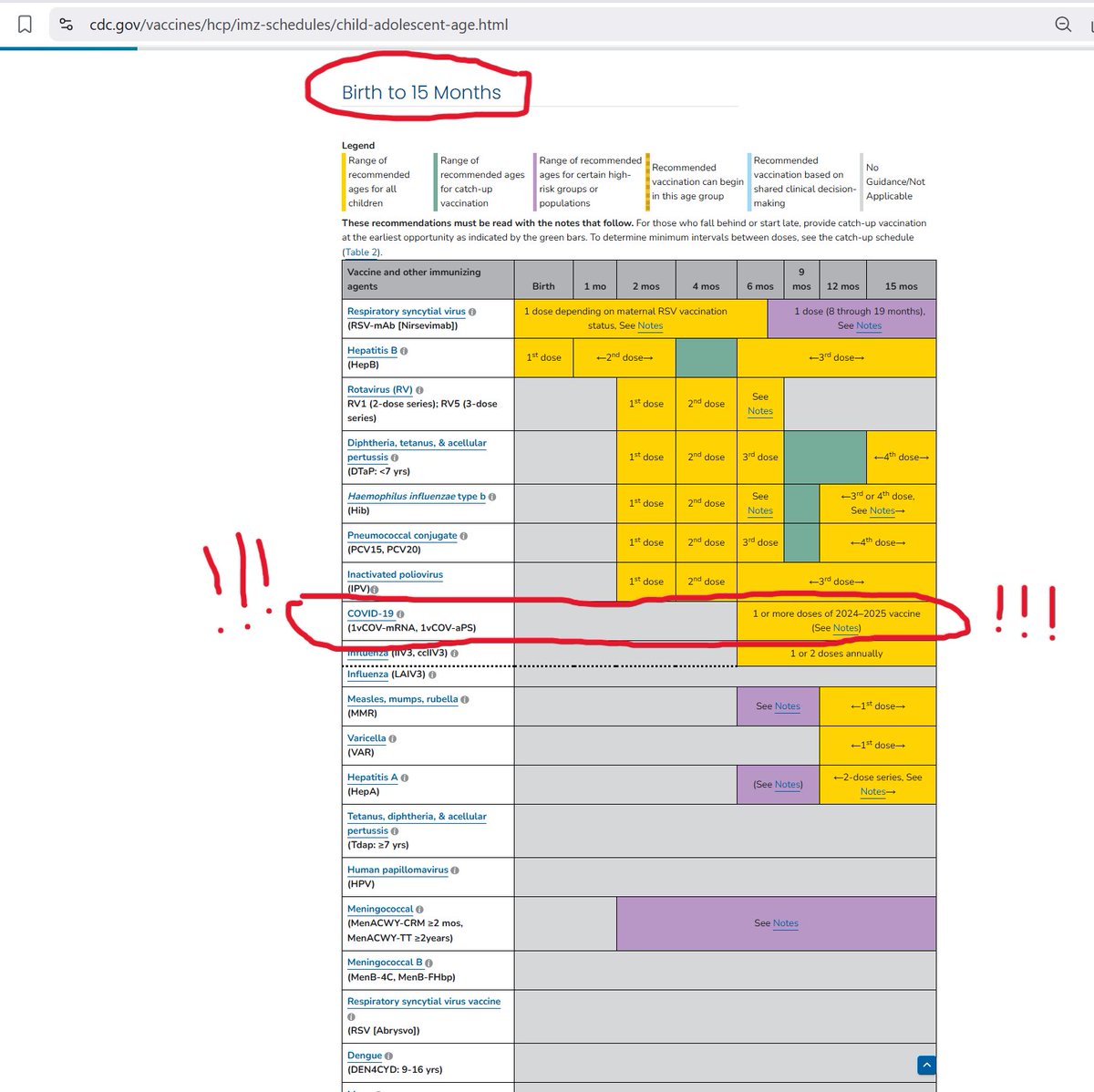Click Notes link in Hib 3rd or 4th dose cell
Viewport: 1094px width, 1092px height.
pyautogui.click(x=882, y=511)
